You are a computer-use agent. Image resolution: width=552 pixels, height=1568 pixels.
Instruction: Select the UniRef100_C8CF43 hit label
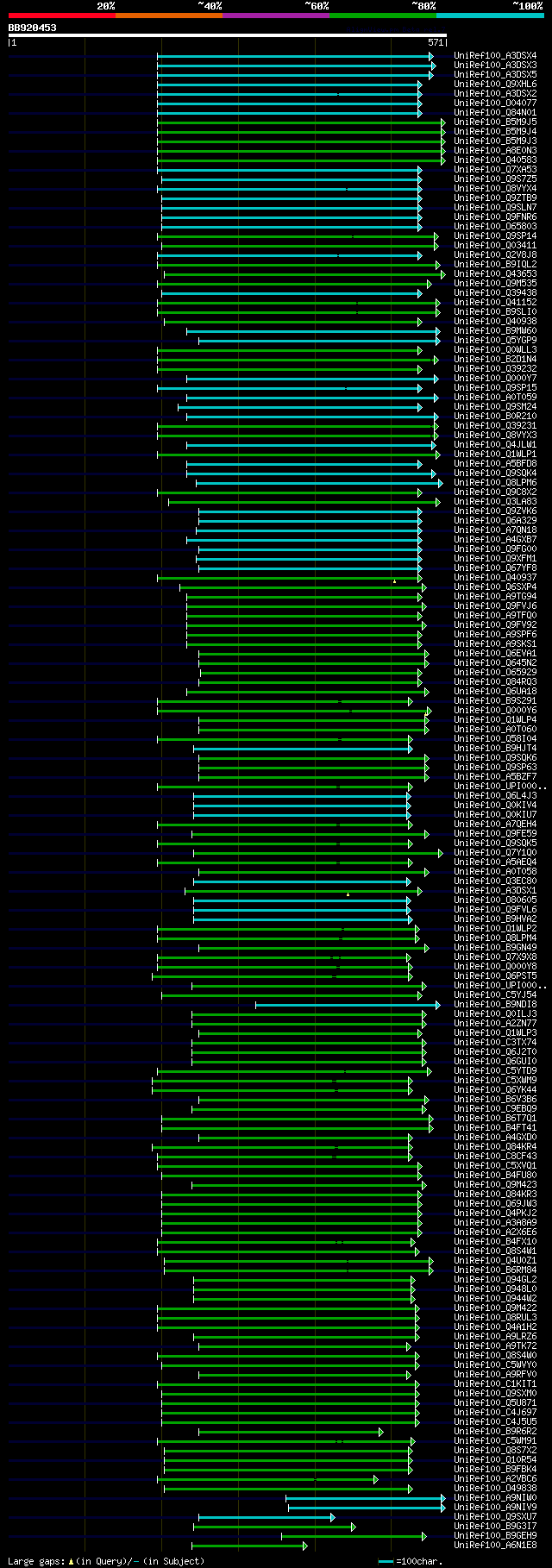click(x=495, y=1157)
